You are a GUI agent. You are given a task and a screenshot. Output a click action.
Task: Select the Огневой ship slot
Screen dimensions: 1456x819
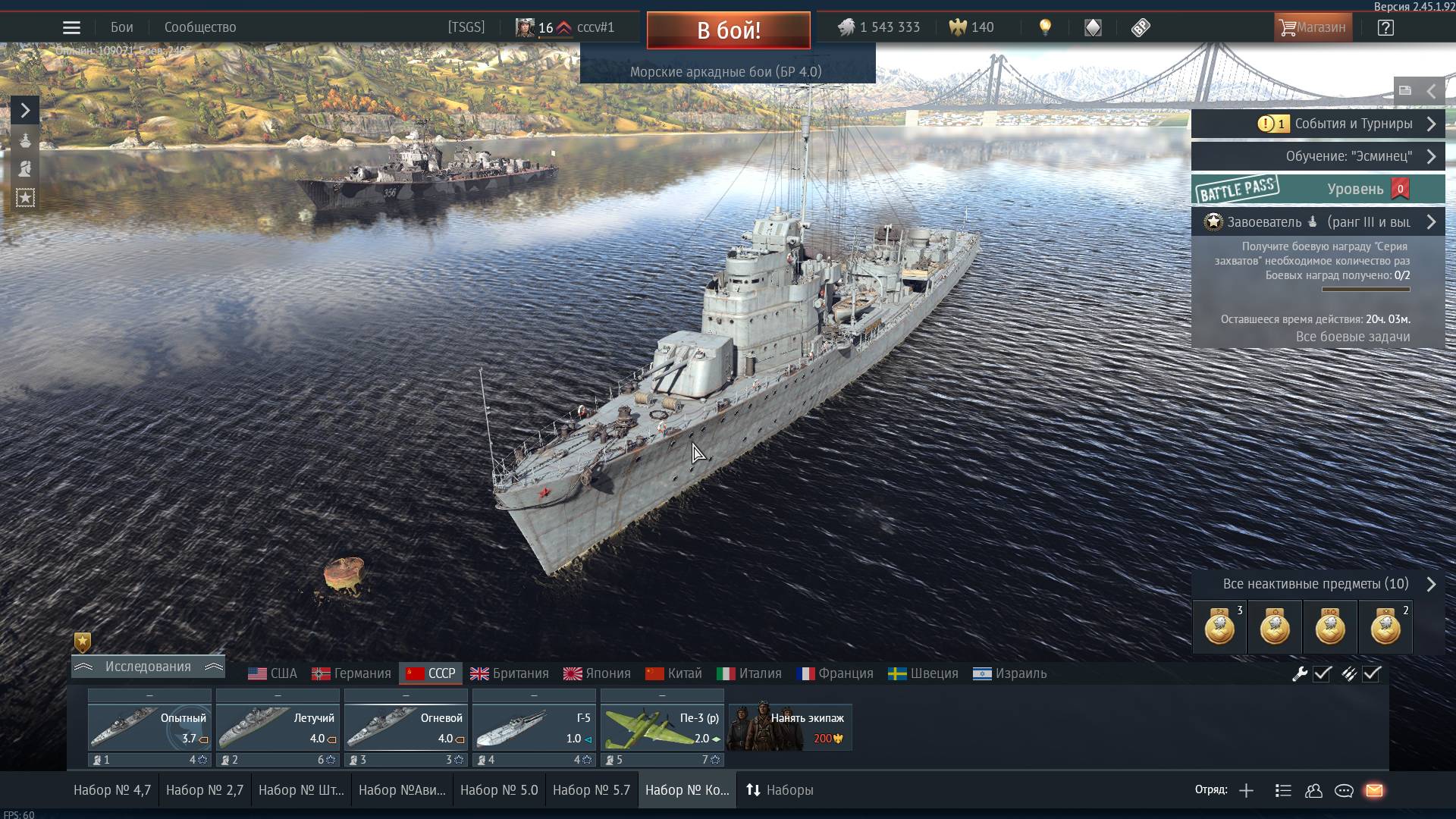(406, 727)
